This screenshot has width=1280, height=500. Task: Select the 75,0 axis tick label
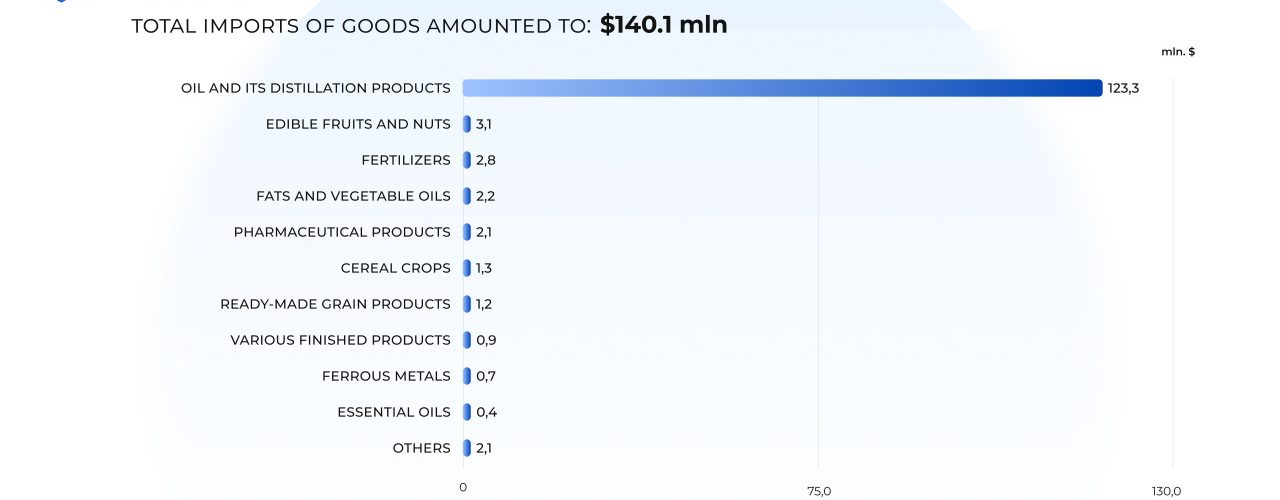point(818,490)
